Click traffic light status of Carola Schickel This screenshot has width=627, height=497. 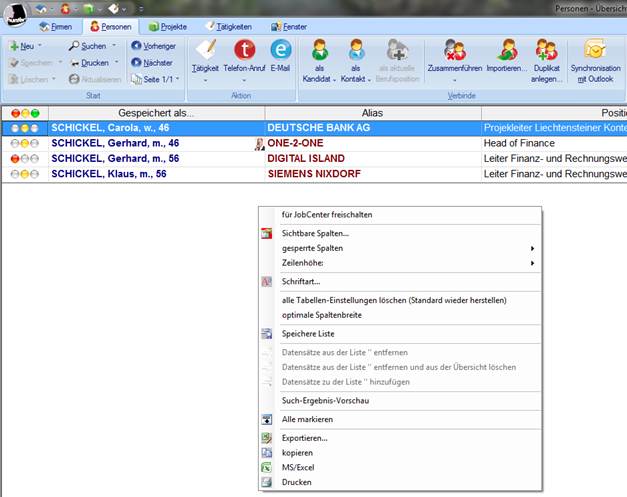[24, 129]
